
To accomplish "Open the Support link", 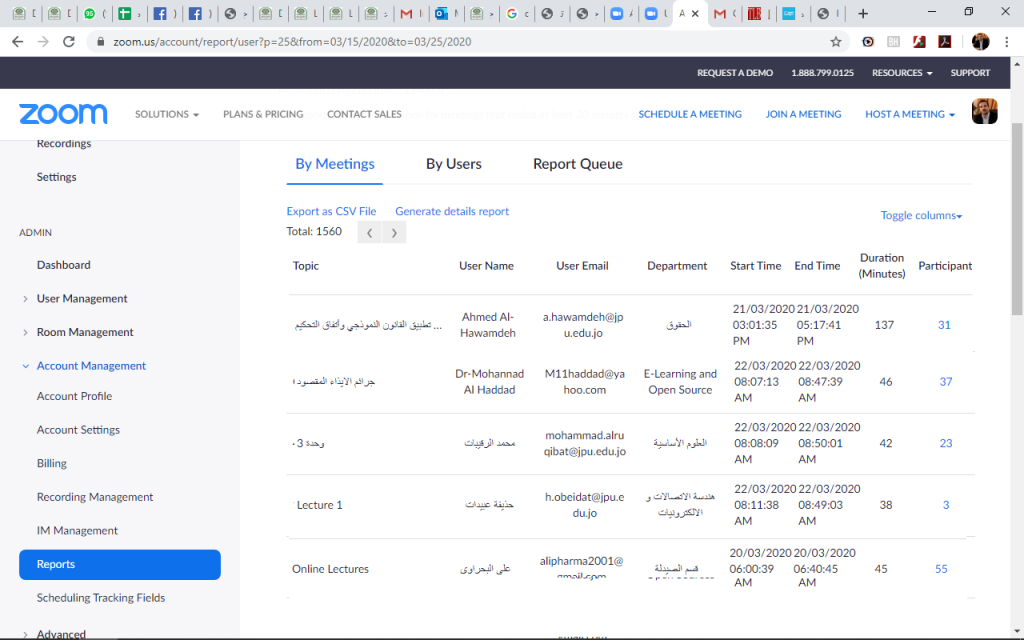I will coord(970,73).
